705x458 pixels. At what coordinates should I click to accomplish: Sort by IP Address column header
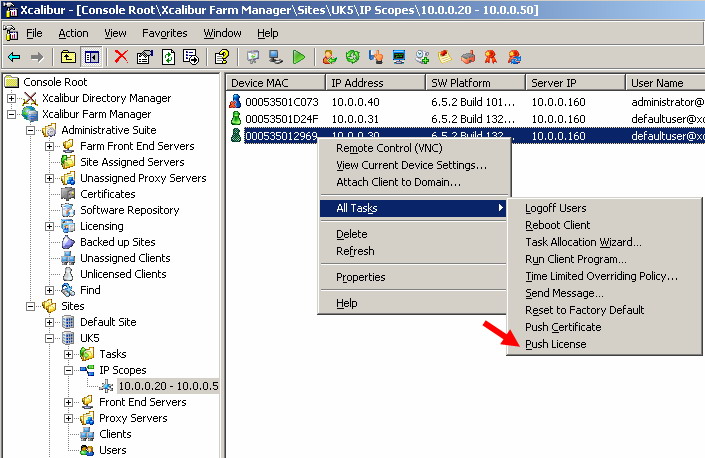(x=375, y=83)
